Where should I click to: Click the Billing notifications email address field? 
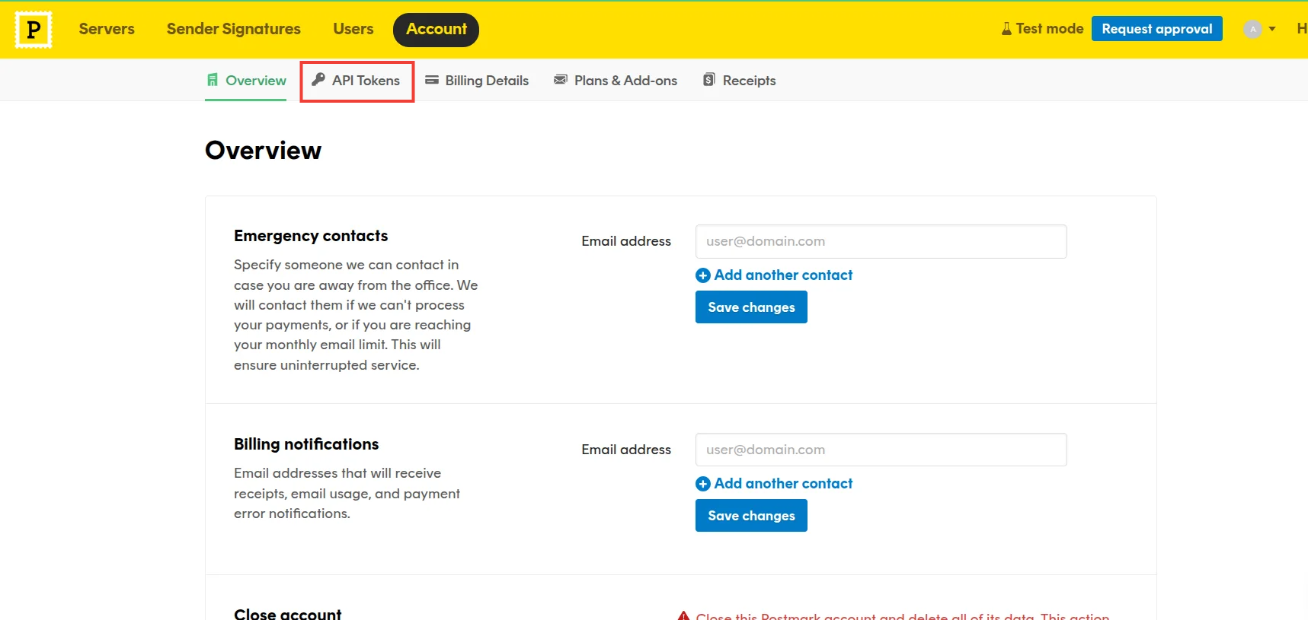[x=881, y=449]
